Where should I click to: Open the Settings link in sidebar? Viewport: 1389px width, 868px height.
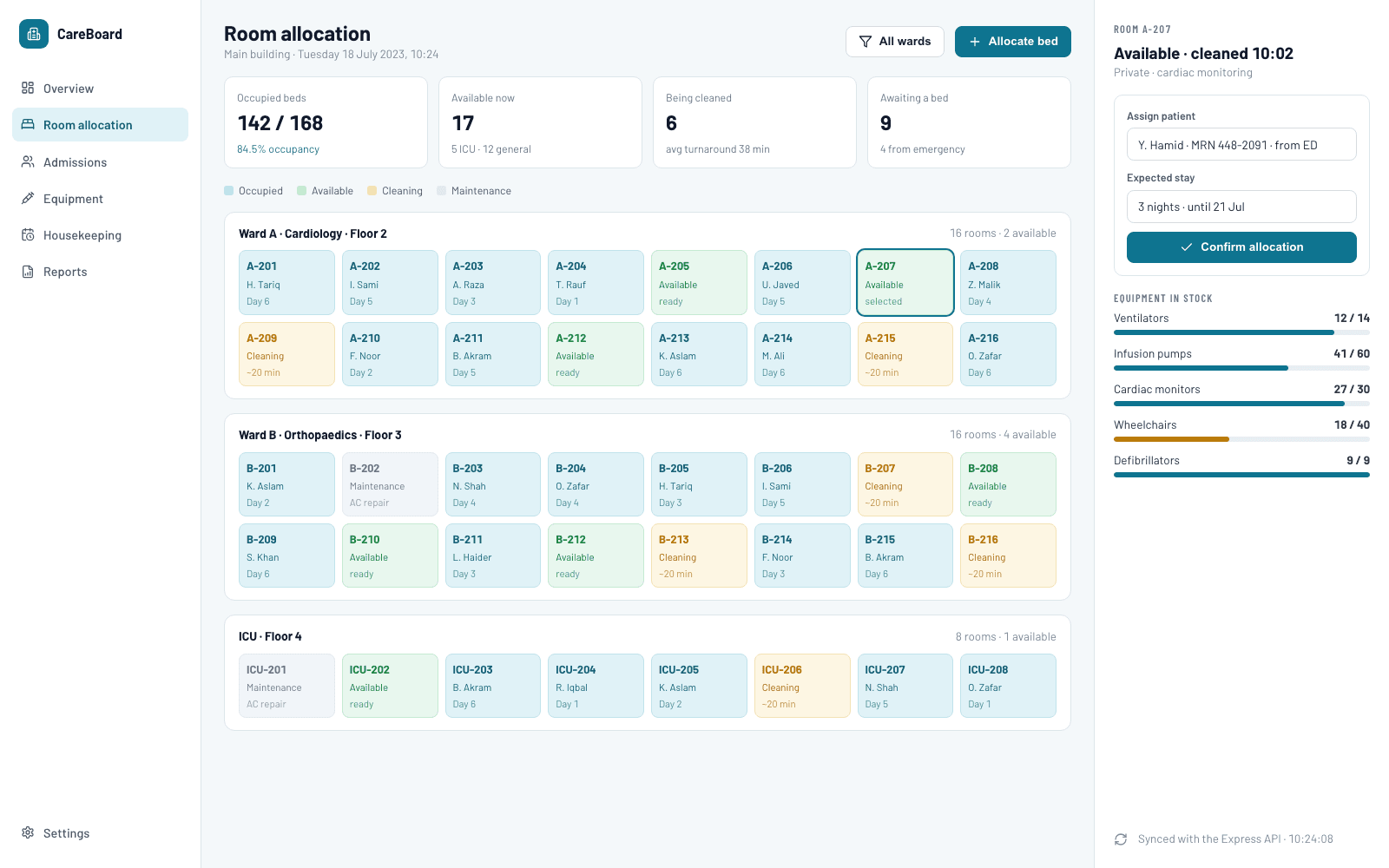tap(100, 832)
